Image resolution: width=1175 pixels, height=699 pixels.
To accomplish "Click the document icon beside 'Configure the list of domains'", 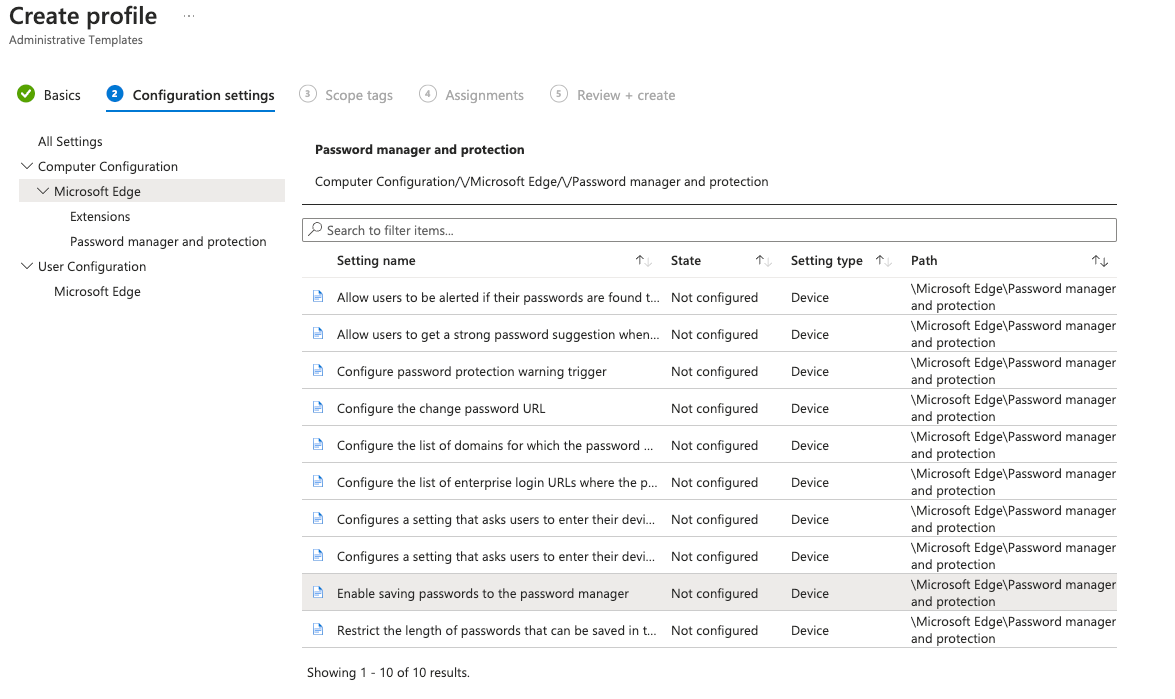I will pyautogui.click(x=318, y=445).
